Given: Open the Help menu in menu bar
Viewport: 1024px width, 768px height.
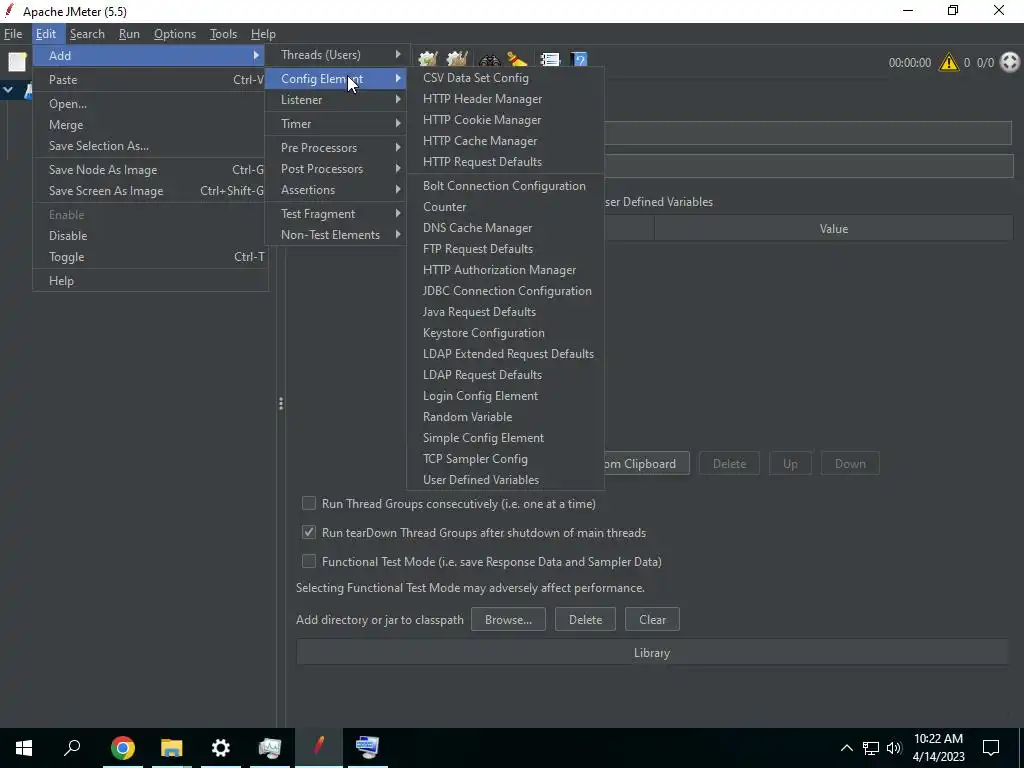Looking at the screenshot, I should click(x=263, y=34).
